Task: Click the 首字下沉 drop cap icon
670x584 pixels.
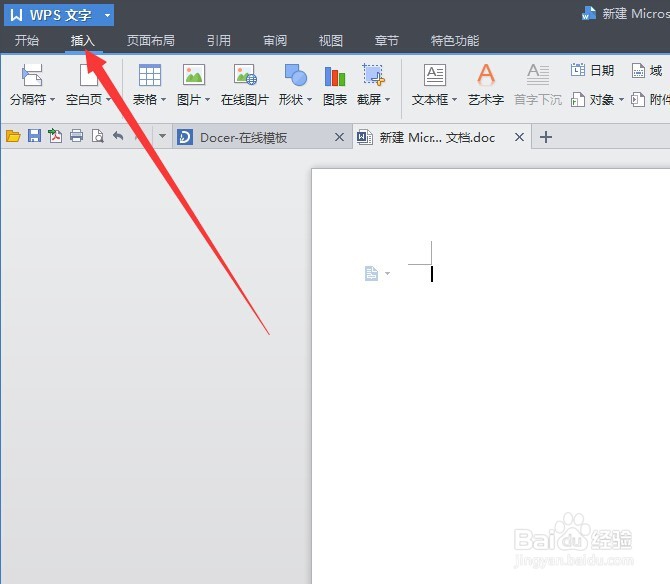Action: pos(538,75)
